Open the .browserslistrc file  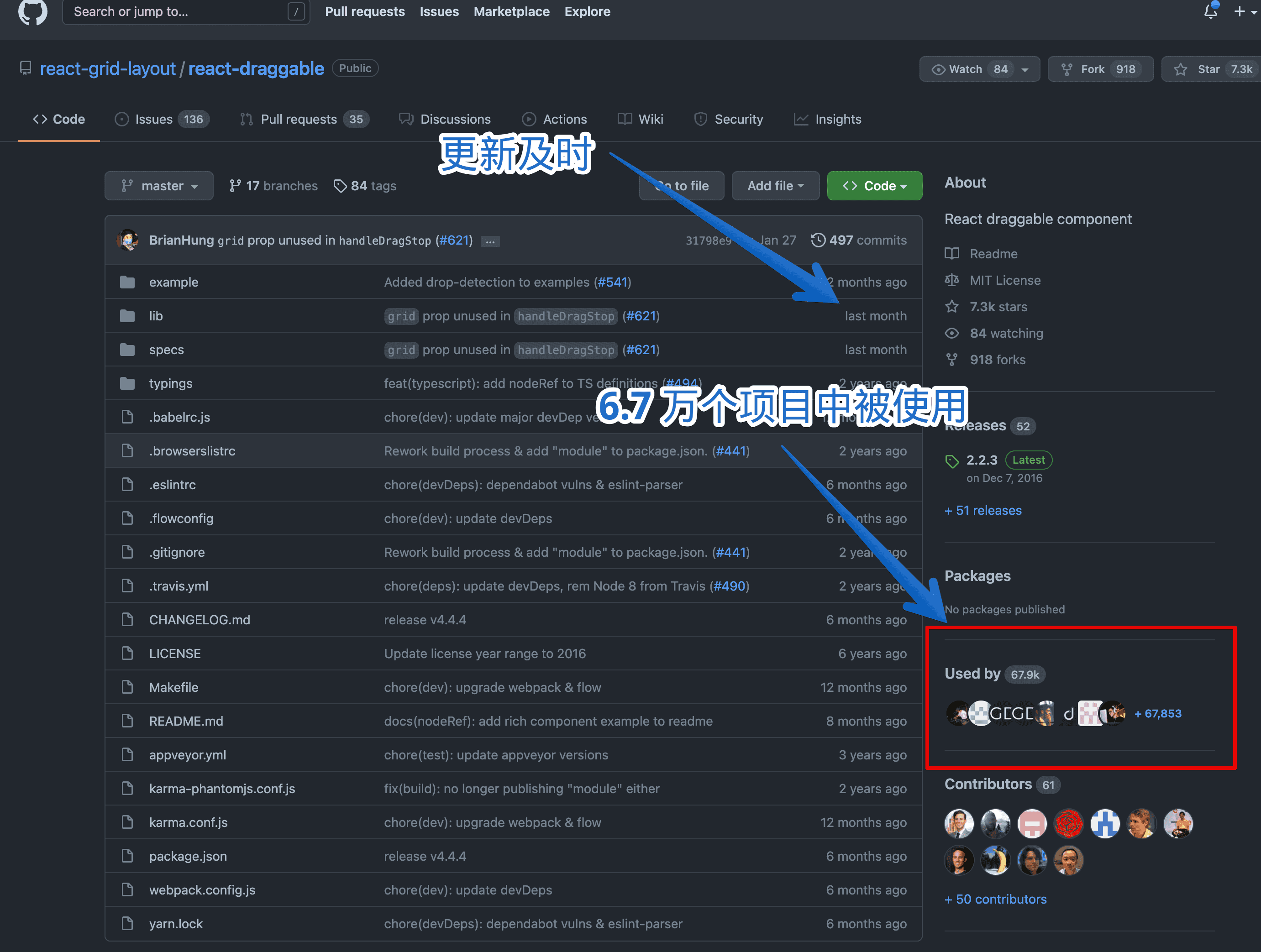click(x=192, y=450)
